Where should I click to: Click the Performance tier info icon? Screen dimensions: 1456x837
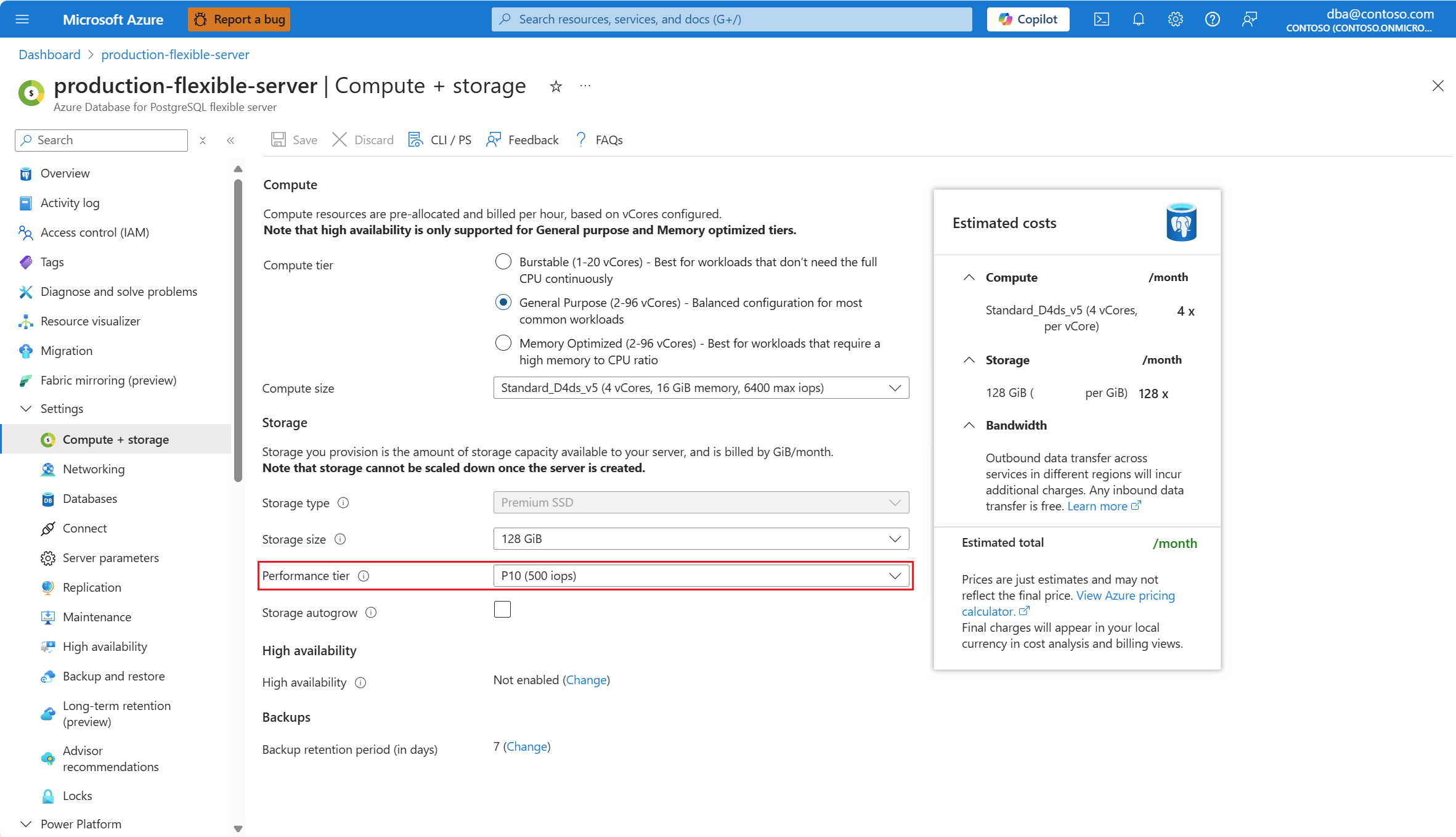tap(364, 576)
